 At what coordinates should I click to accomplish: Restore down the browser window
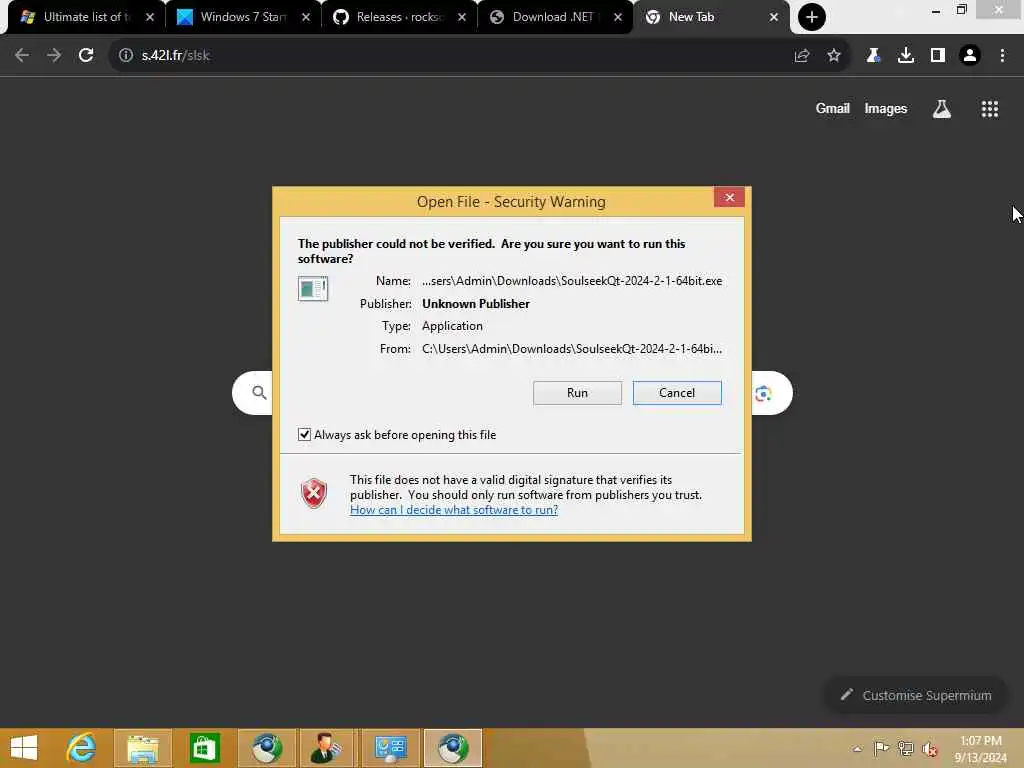coord(961,10)
